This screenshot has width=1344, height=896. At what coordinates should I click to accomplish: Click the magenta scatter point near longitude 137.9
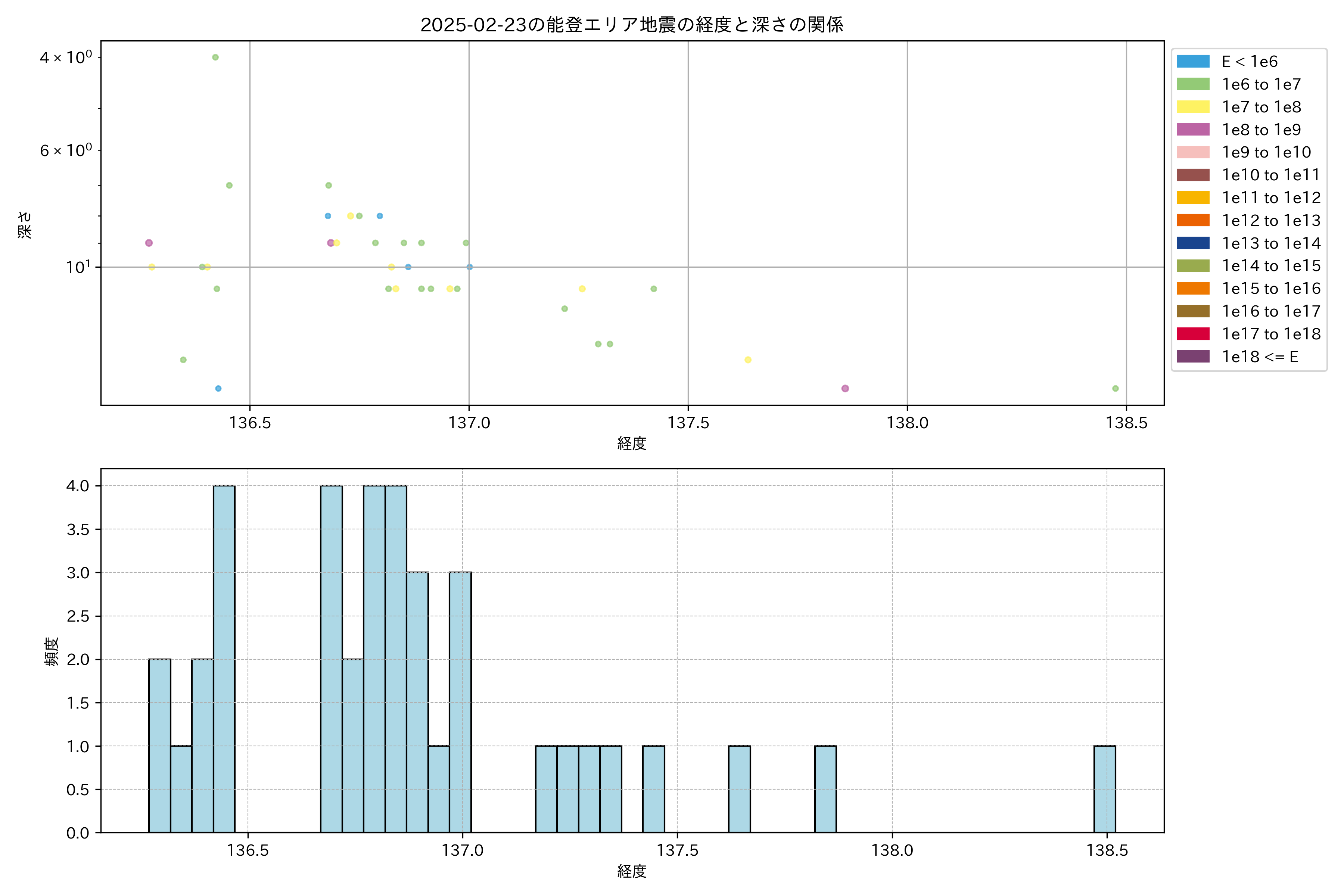tap(845, 389)
